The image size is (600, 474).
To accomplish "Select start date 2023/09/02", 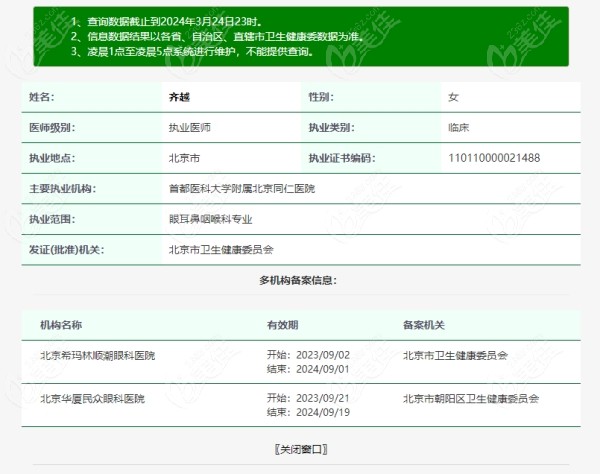I will (x=323, y=355).
